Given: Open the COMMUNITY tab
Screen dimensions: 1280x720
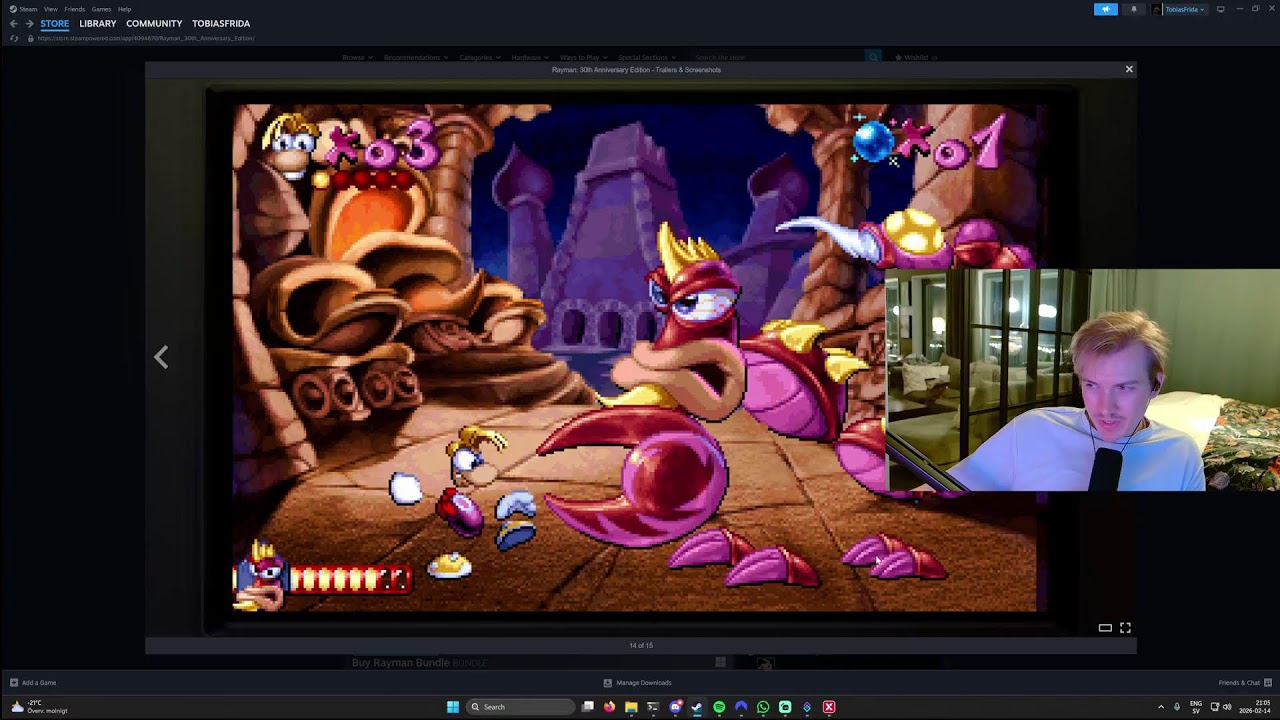Looking at the screenshot, I should (154, 23).
